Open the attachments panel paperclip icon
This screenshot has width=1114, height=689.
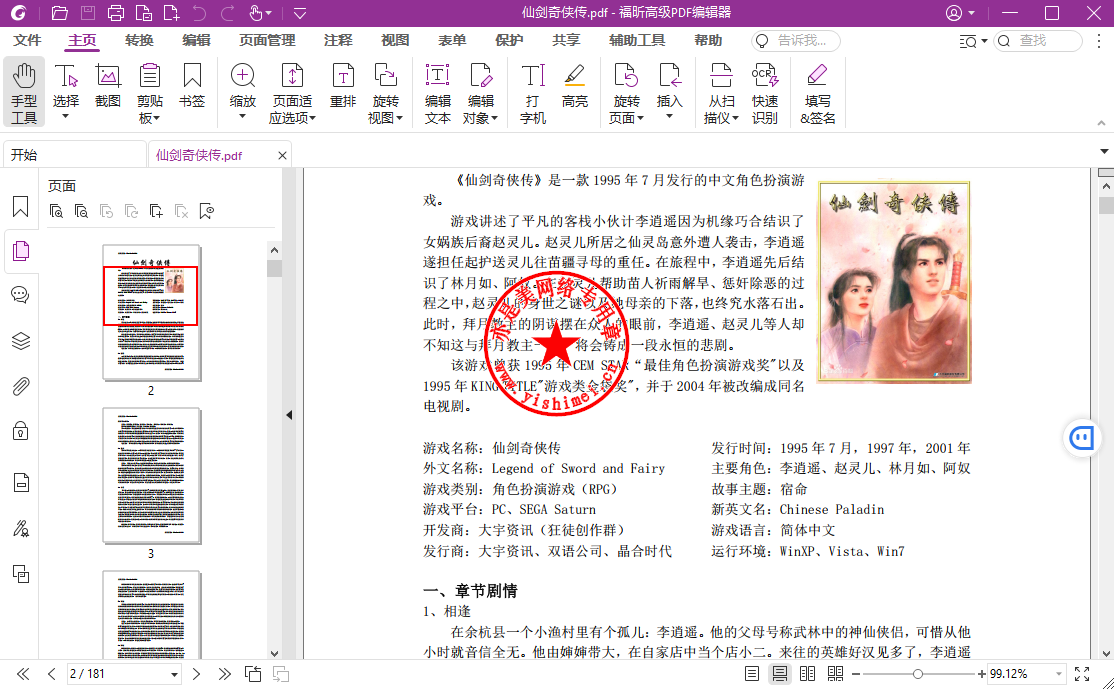(x=21, y=387)
